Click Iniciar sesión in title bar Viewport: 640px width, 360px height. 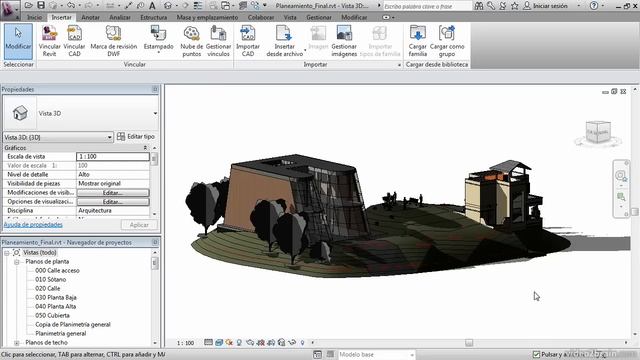[549, 6]
